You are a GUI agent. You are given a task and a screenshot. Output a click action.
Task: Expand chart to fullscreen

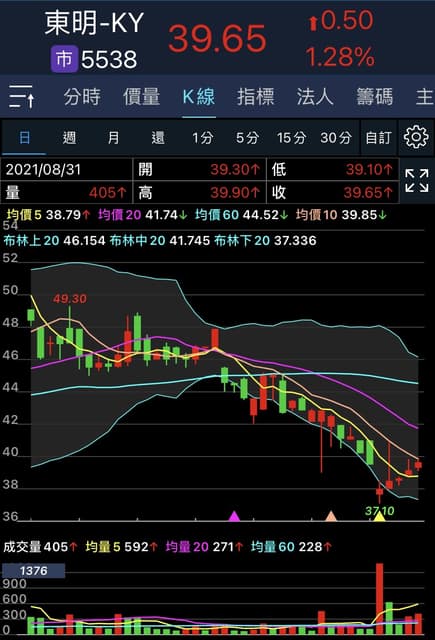(417, 180)
